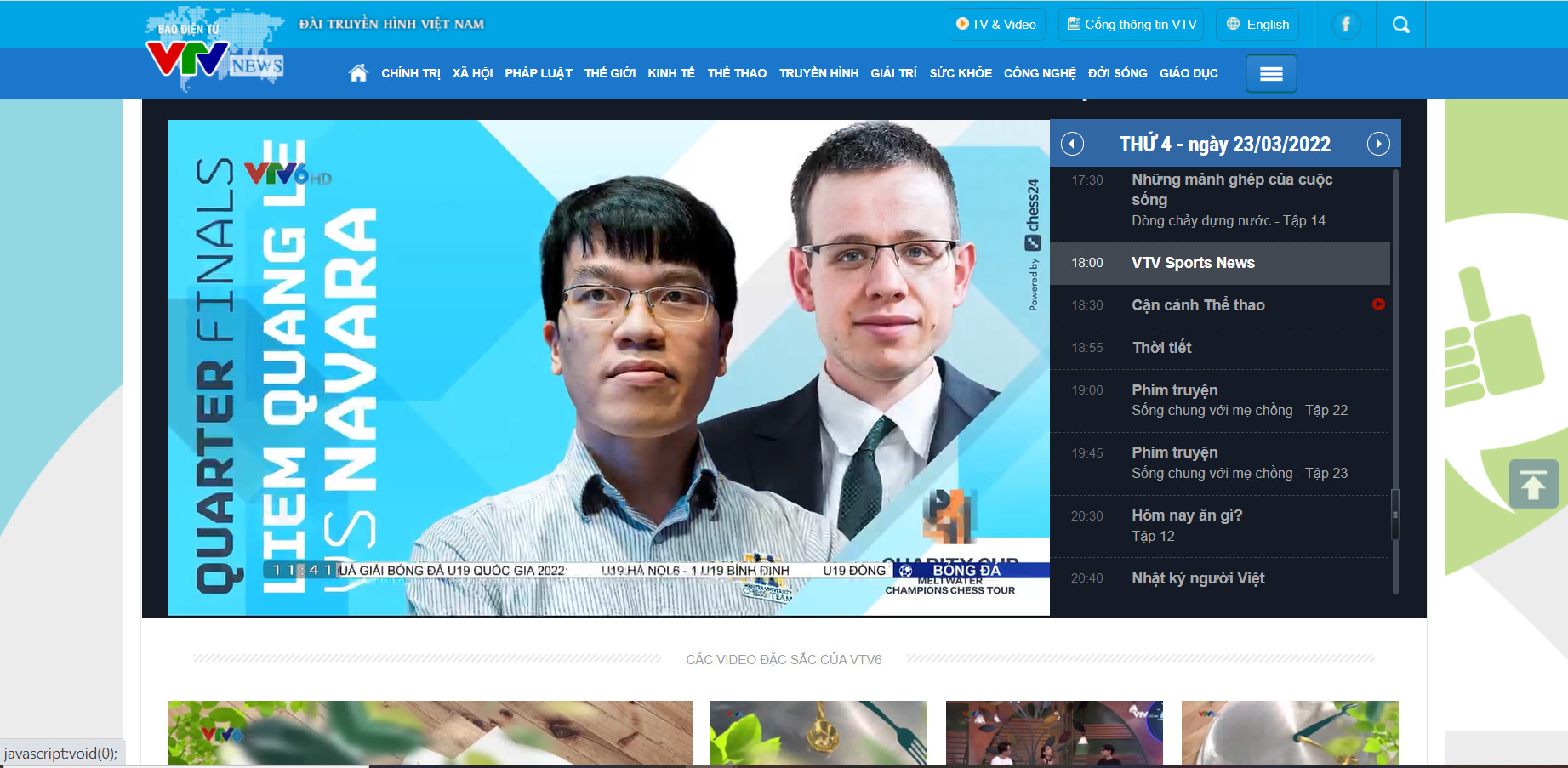This screenshot has width=1568, height=768.
Task: Click ĐÀI TRUYỀN HÌNH VIỆT NAM header text
Action: [x=391, y=24]
